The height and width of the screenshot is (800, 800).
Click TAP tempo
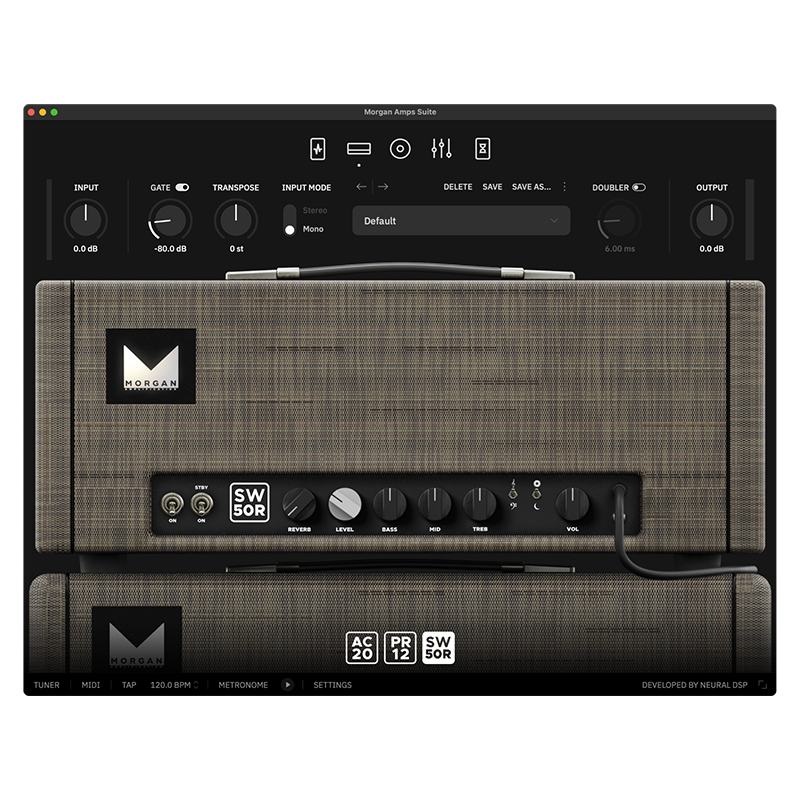coord(129,685)
